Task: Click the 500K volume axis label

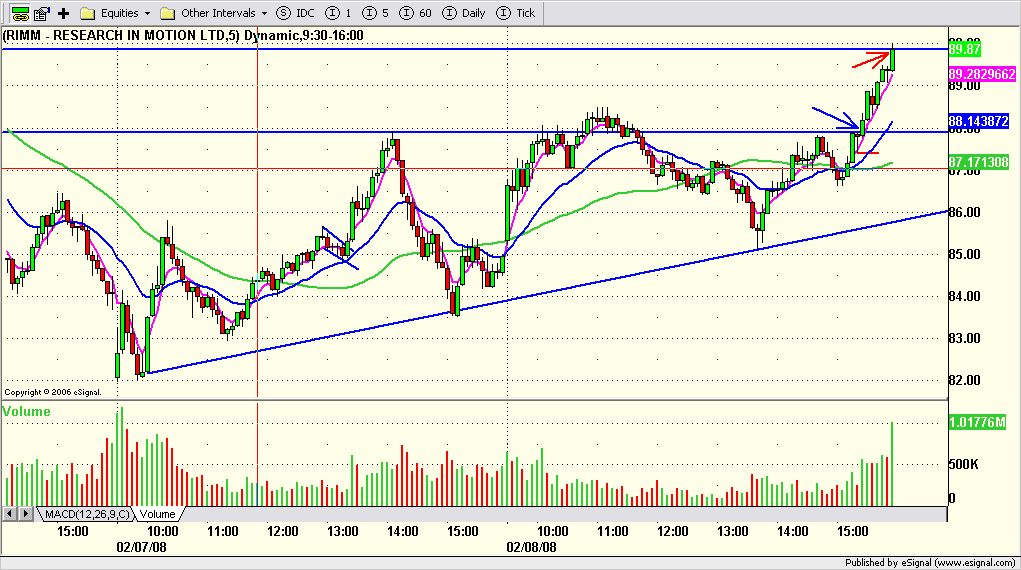Action: click(x=964, y=464)
